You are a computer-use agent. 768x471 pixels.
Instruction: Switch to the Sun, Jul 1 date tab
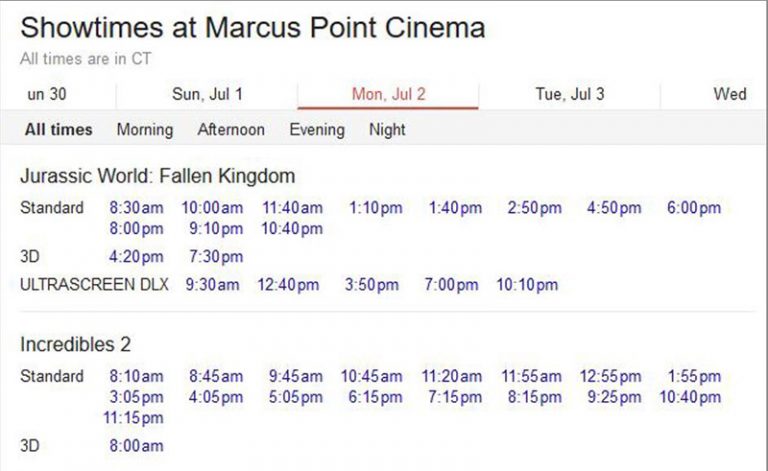pos(207,94)
